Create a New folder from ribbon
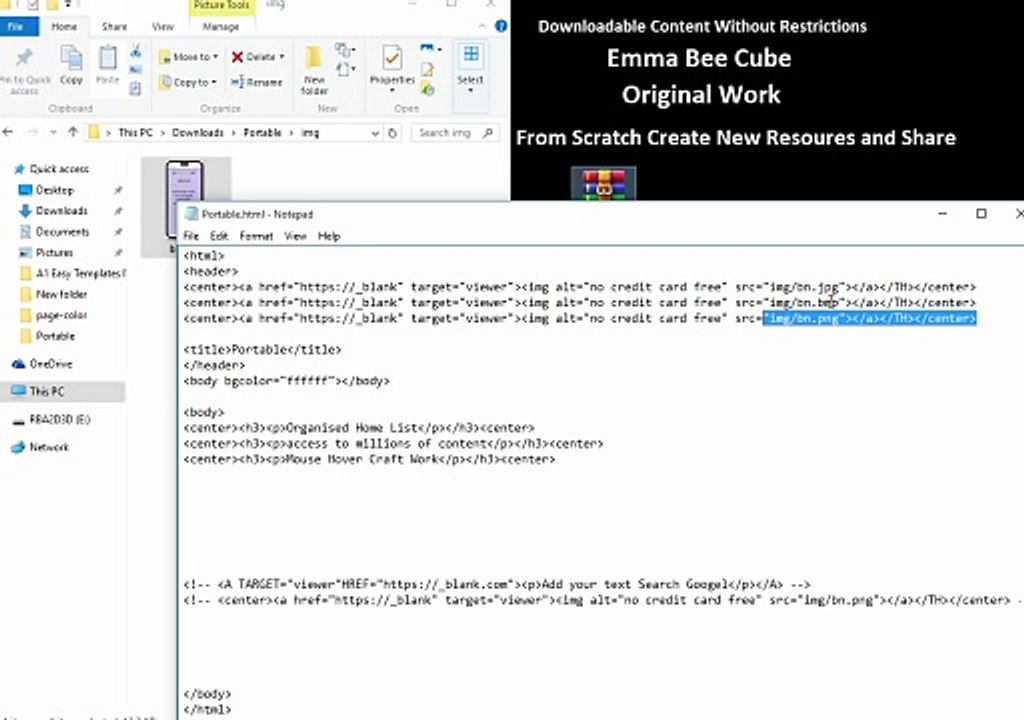 click(x=314, y=69)
